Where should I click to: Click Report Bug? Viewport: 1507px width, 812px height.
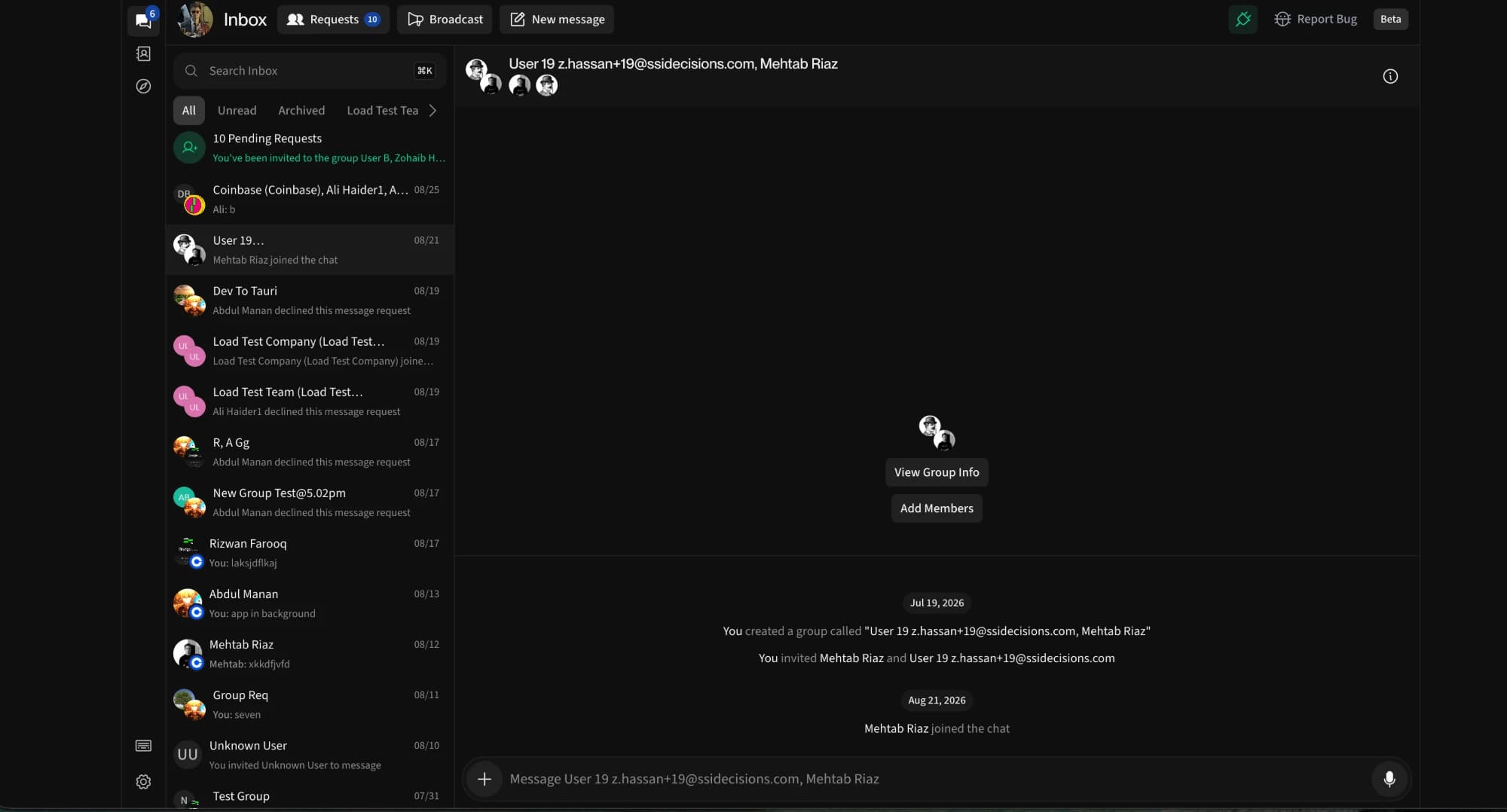(x=1316, y=20)
